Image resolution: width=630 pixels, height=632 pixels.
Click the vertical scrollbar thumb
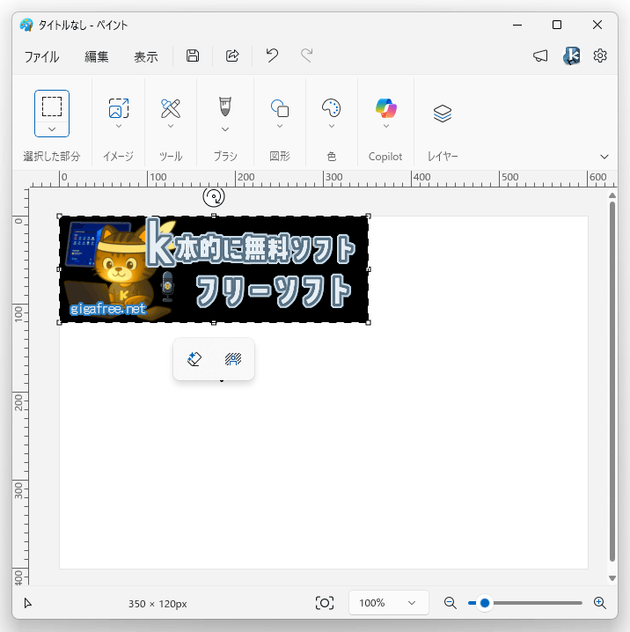click(x=612, y=381)
